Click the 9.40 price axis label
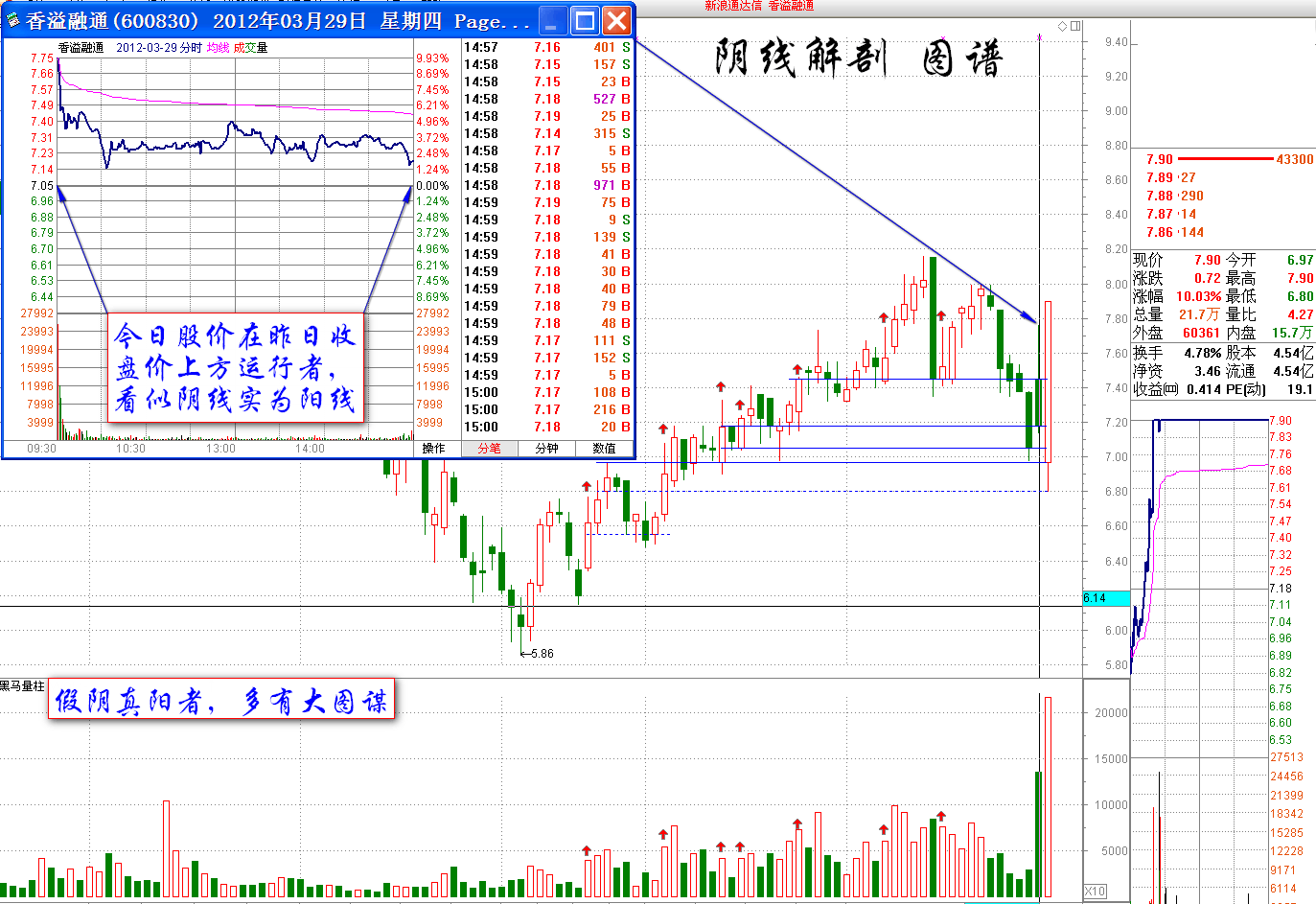This screenshot has height=904, width=1316. [x=1116, y=42]
